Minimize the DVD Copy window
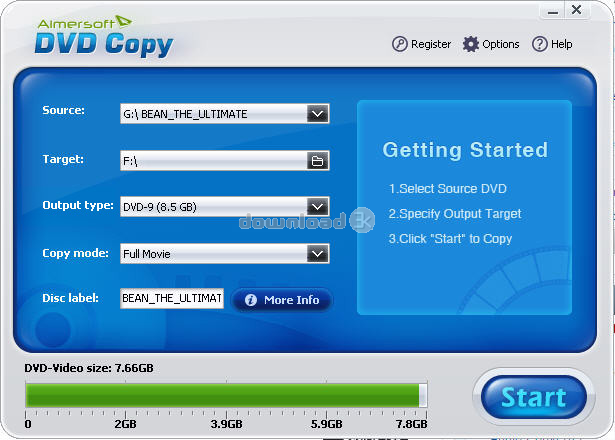The image size is (615, 440). click(553, 12)
